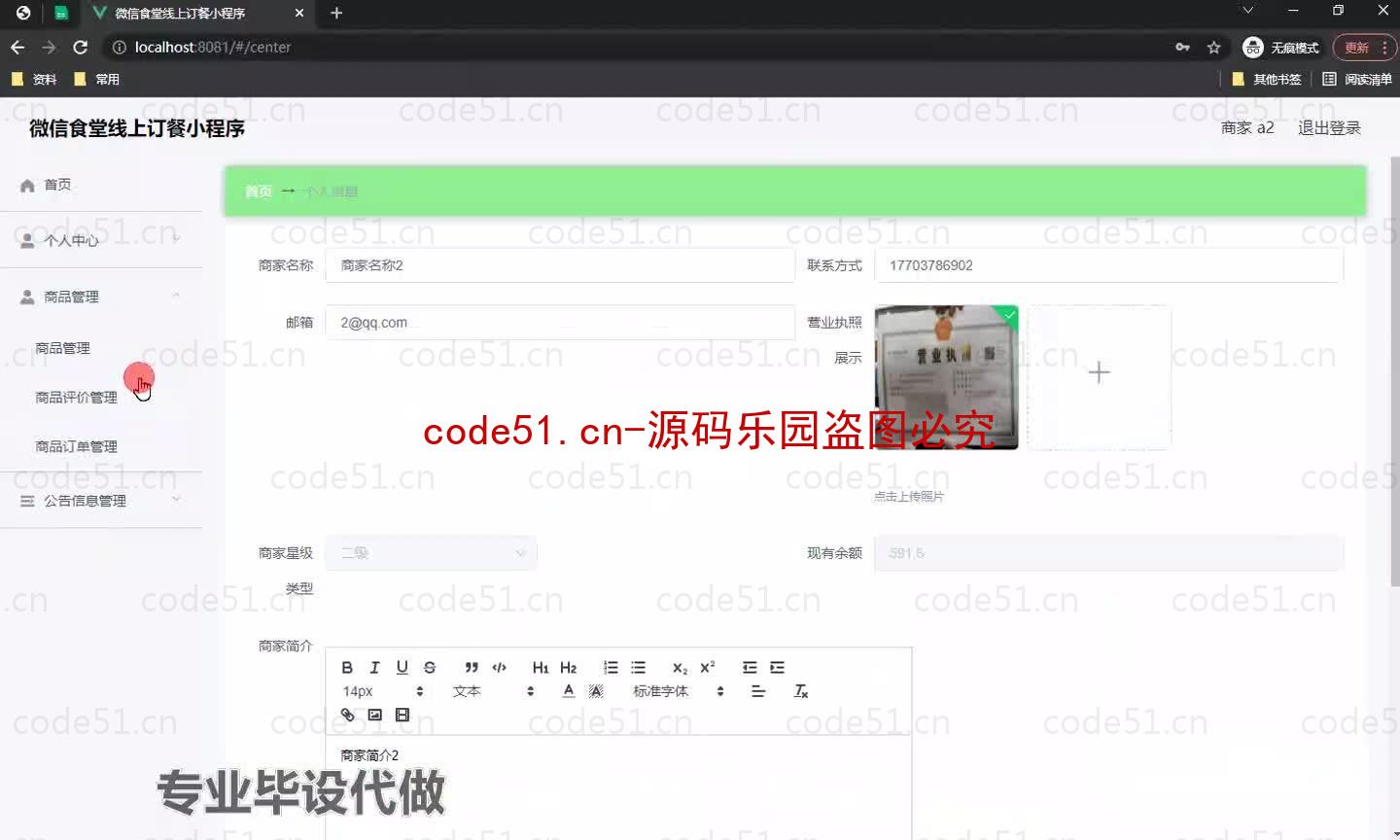Insert code block in editor
The width and height of the screenshot is (1400, 840).
click(499, 667)
